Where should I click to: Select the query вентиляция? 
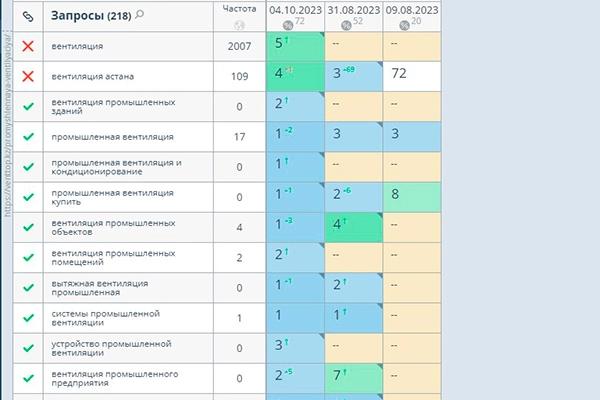pyautogui.click(x=77, y=46)
